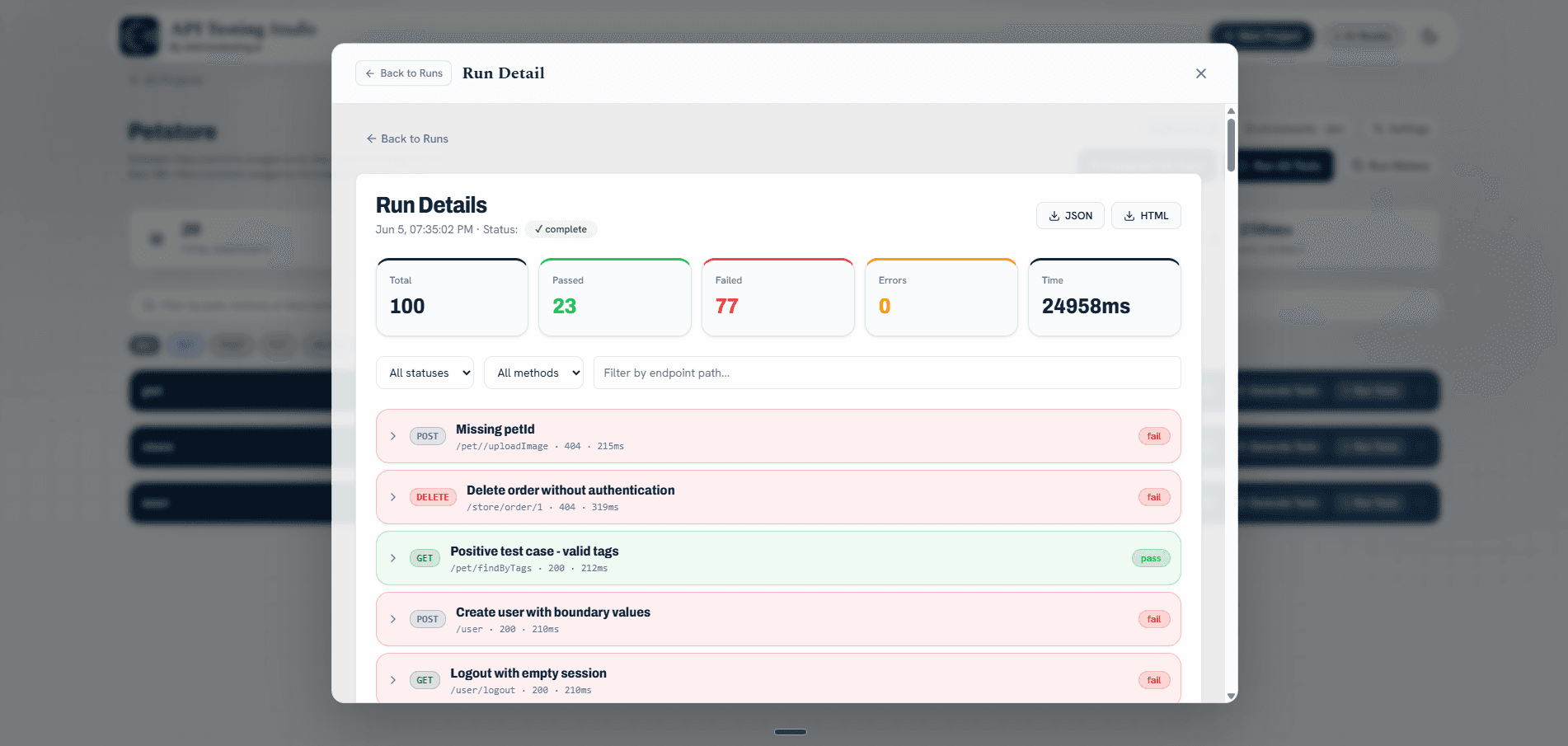This screenshot has width=1568, height=746.
Task: Select the Errors 0 summary card
Action: [941, 298]
